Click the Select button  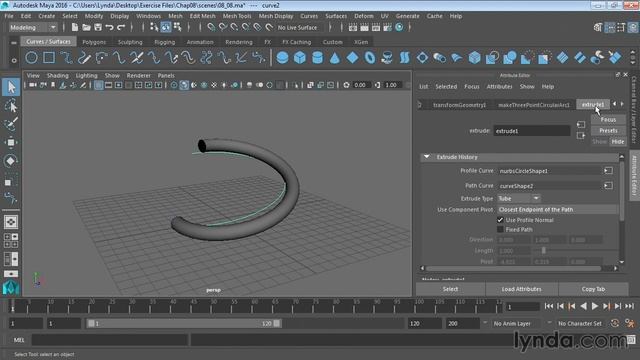coord(451,289)
